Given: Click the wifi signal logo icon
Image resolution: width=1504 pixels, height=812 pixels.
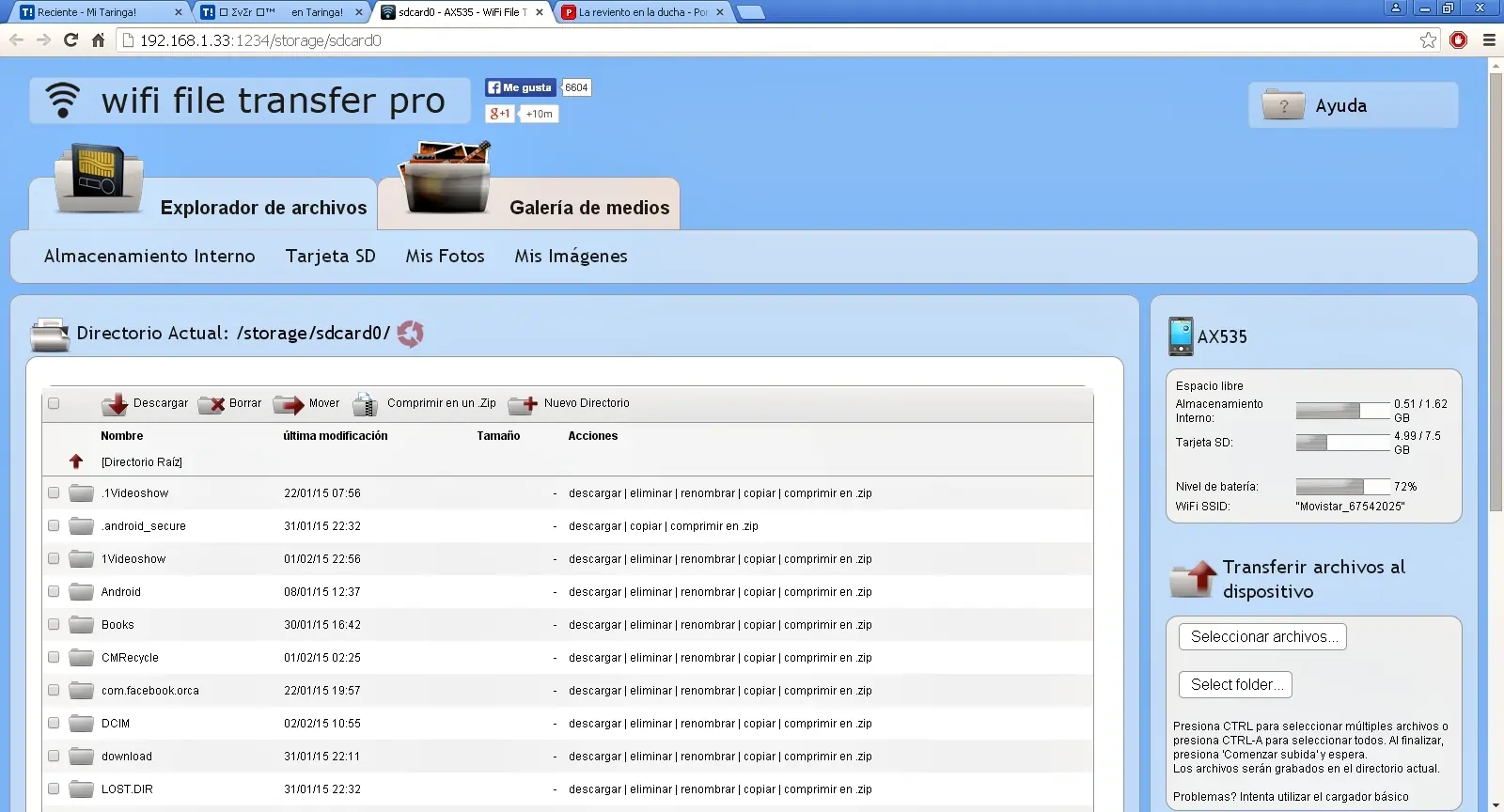Looking at the screenshot, I should tap(63, 100).
